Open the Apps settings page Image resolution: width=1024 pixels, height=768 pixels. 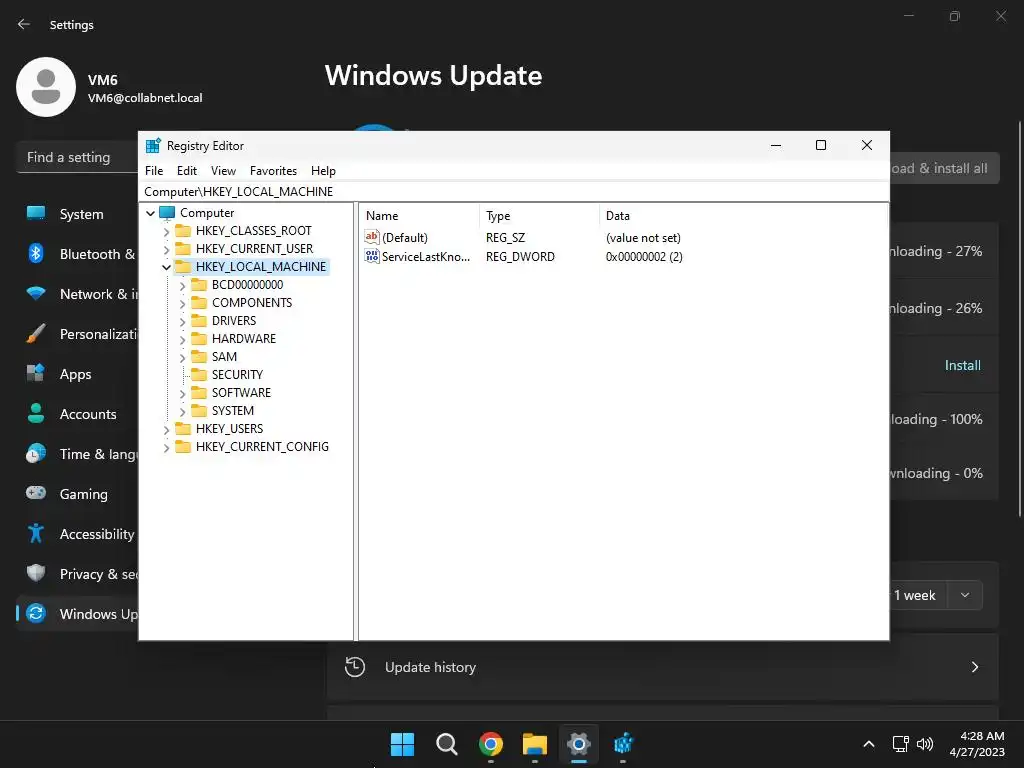[x=78, y=374]
